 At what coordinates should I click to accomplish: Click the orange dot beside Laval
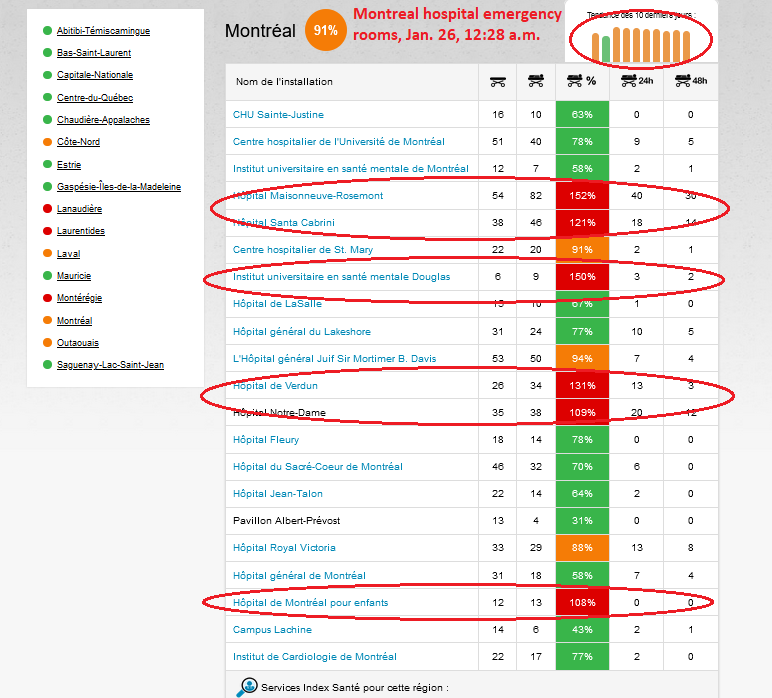coord(47,254)
